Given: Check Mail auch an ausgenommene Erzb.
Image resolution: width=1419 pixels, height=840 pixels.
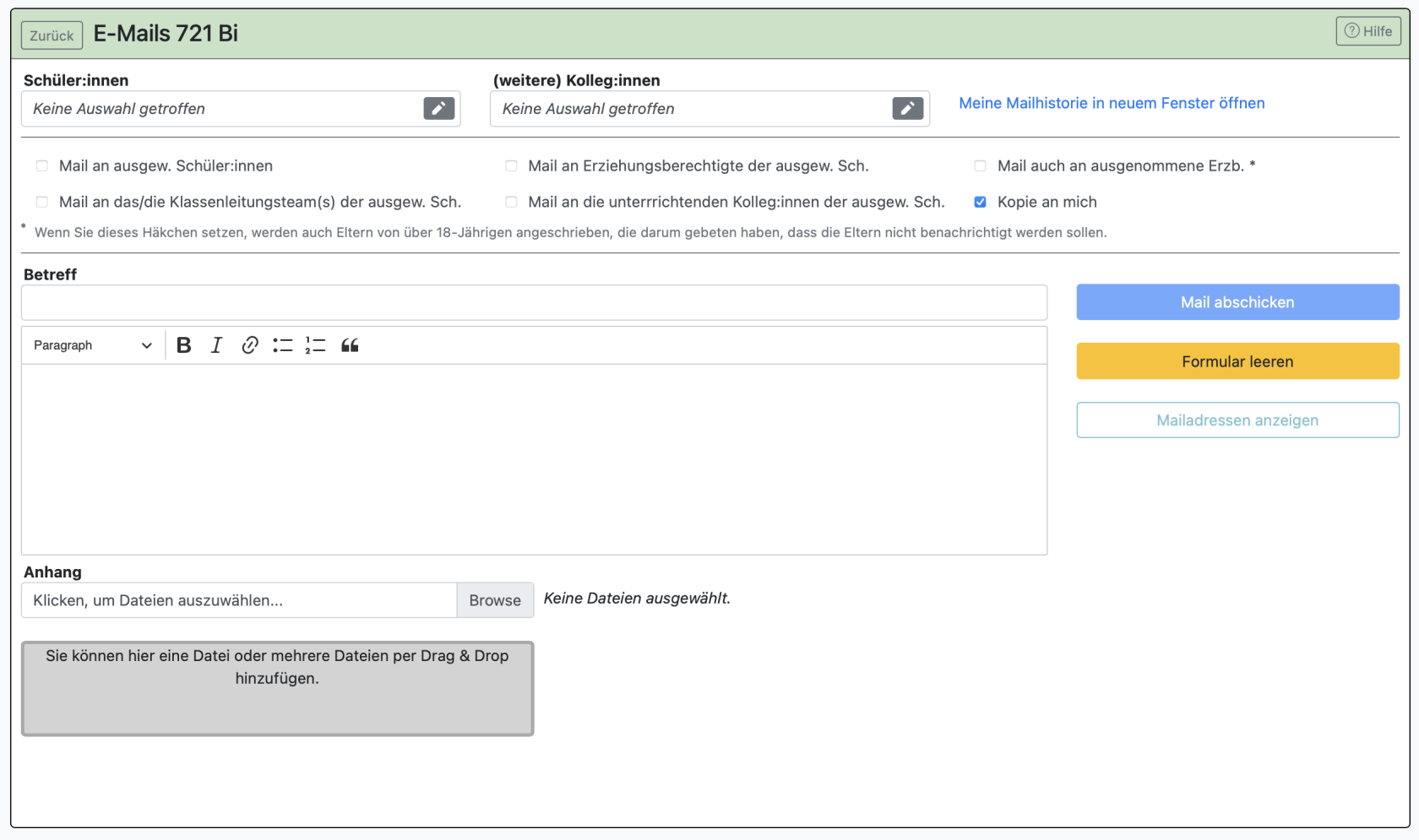Looking at the screenshot, I should 980,166.
